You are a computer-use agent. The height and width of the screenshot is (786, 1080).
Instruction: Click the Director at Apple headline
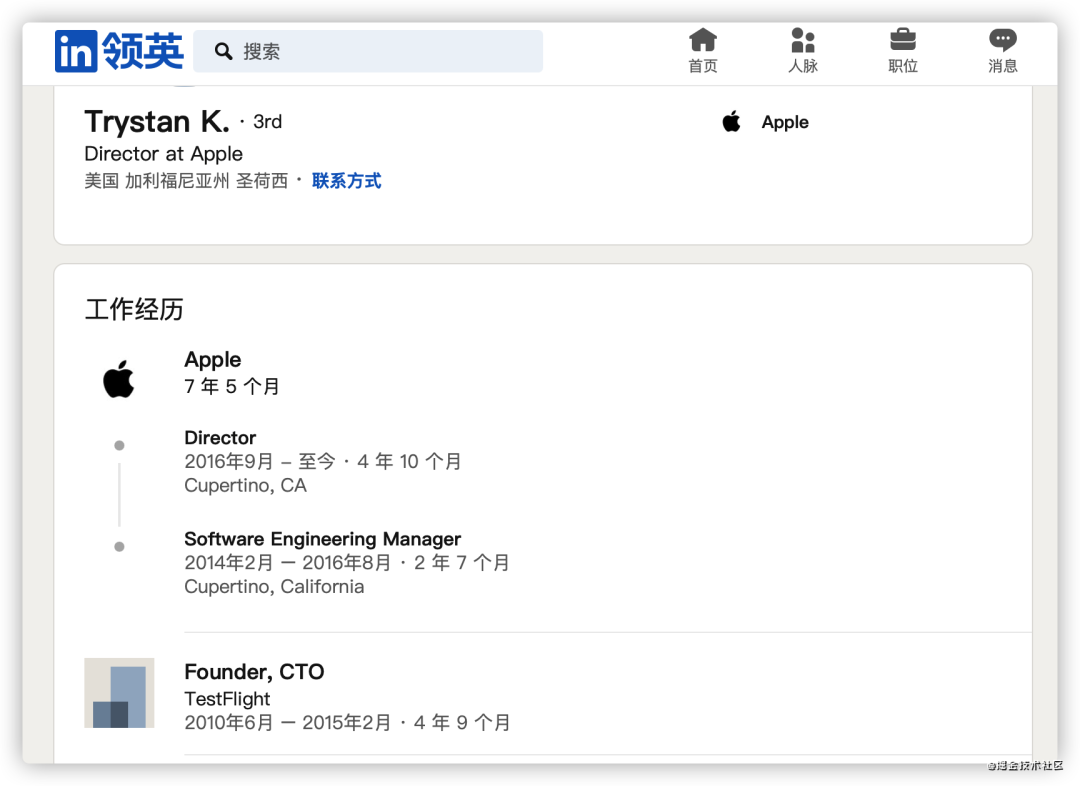tap(163, 154)
